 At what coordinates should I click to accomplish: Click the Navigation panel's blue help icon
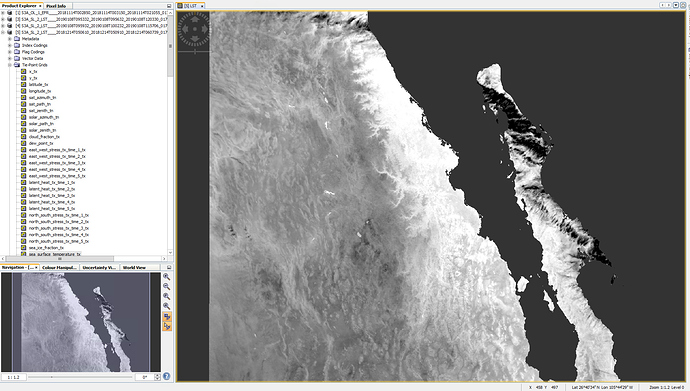click(x=166, y=376)
